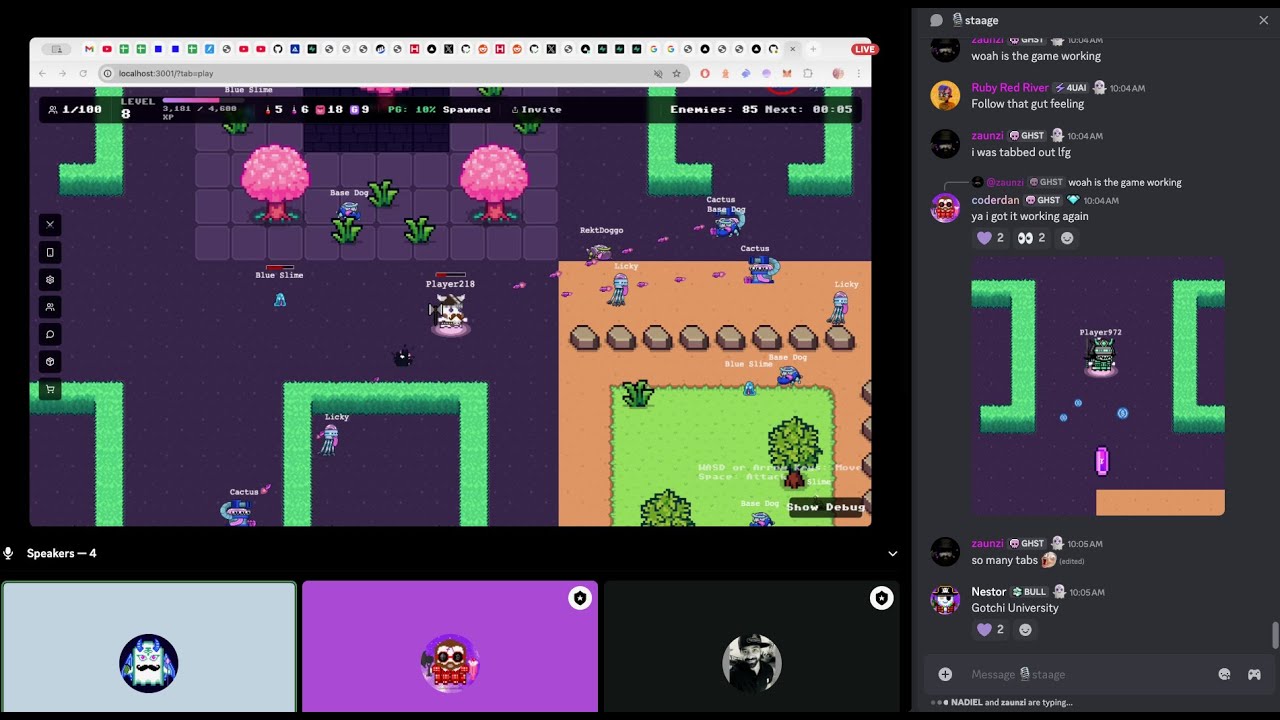
Task: Click the BULL tag next to Nestor
Action: (x=1029, y=592)
